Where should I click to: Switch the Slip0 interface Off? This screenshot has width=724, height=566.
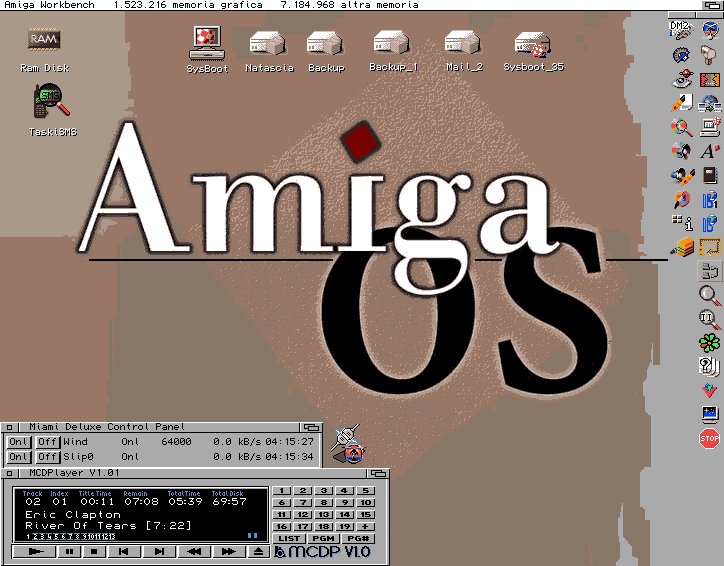coord(47,457)
